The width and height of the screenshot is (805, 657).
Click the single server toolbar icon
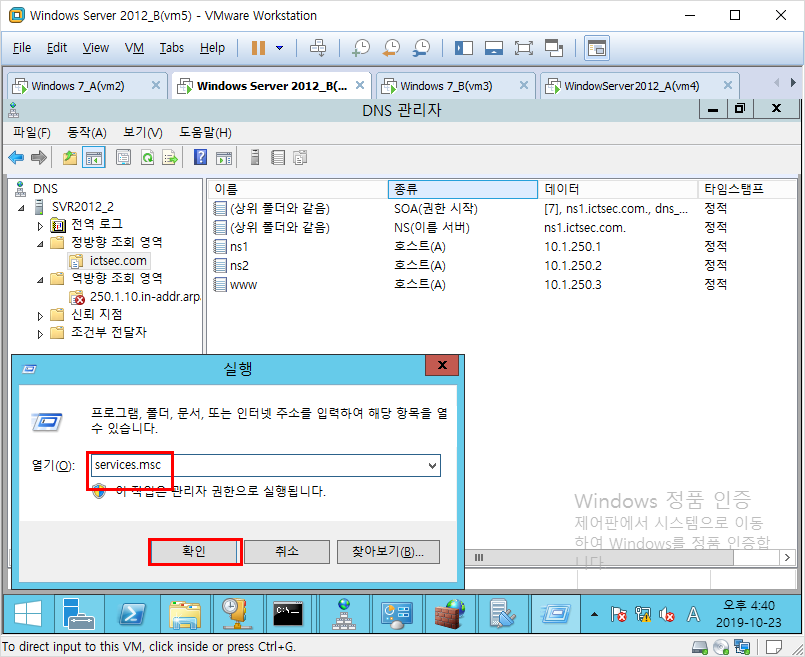coord(255,158)
